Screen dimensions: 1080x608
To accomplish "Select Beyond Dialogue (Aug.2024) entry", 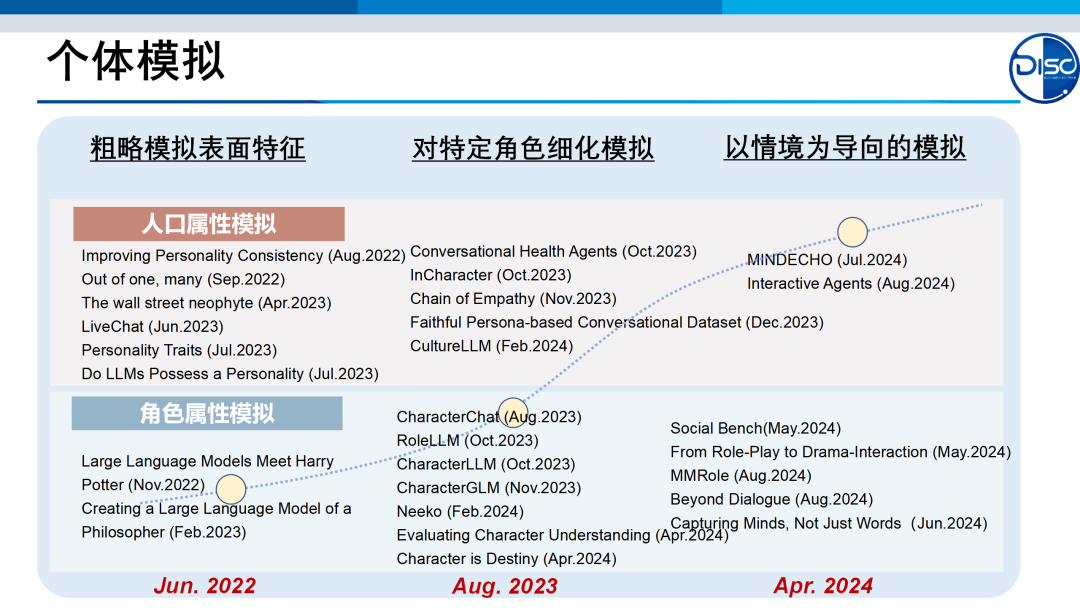I will coord(771,499).
